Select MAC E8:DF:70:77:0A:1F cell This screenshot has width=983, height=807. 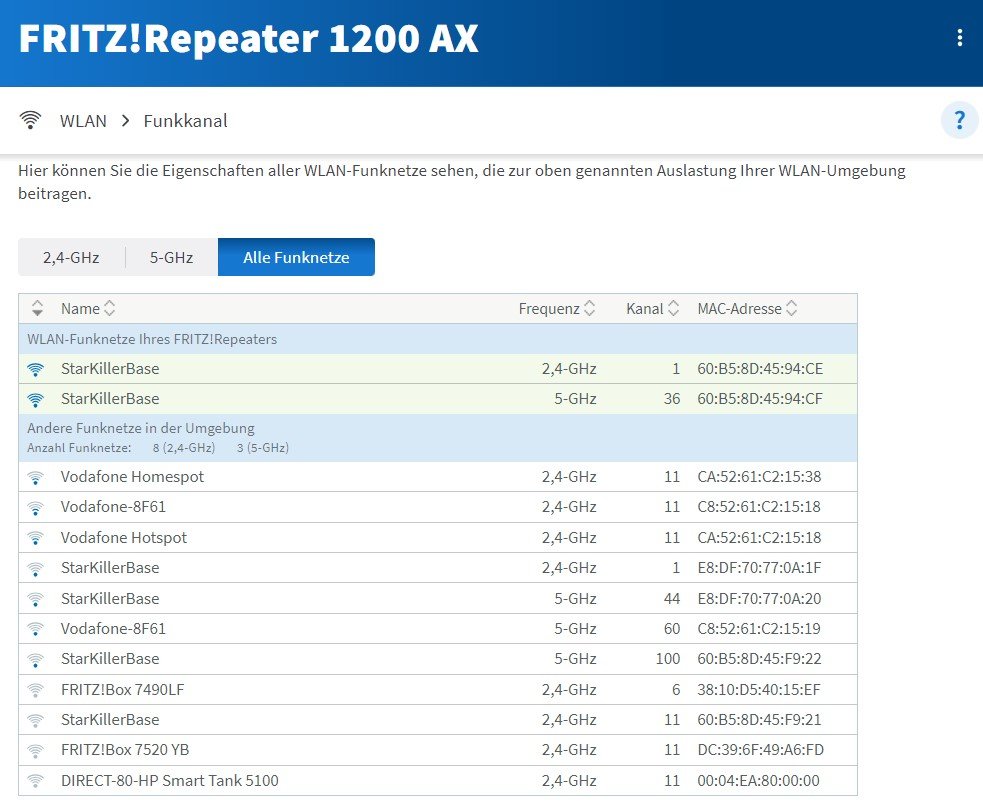tap(759, 567)
